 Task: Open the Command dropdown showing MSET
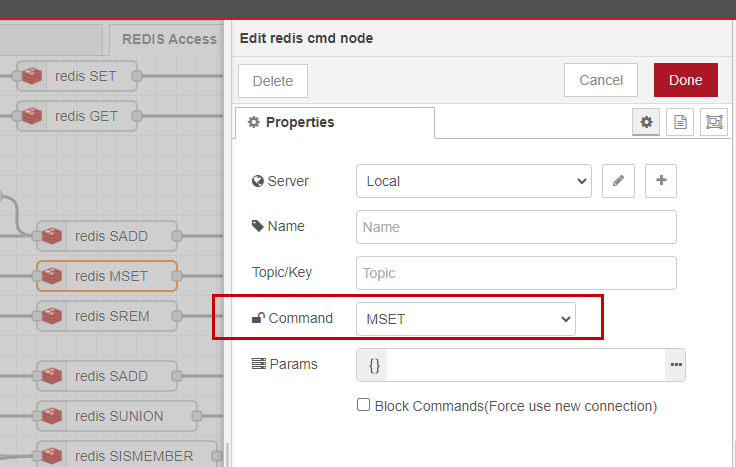[x=466, y=319]
